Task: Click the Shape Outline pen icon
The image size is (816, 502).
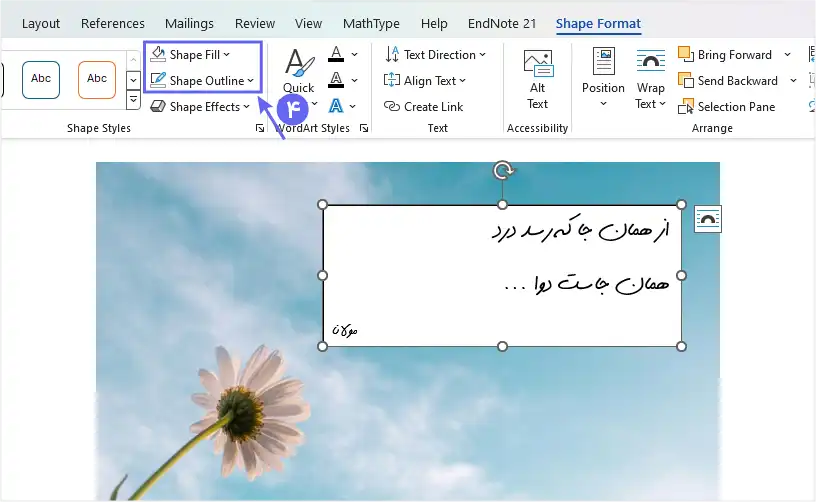Action: coord(158,80)
